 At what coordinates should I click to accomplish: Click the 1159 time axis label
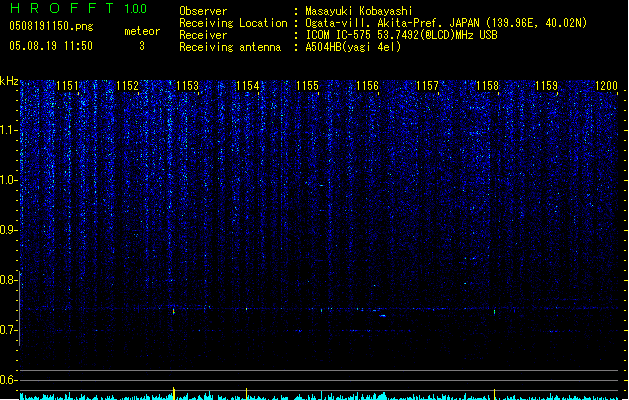point(546,85)
